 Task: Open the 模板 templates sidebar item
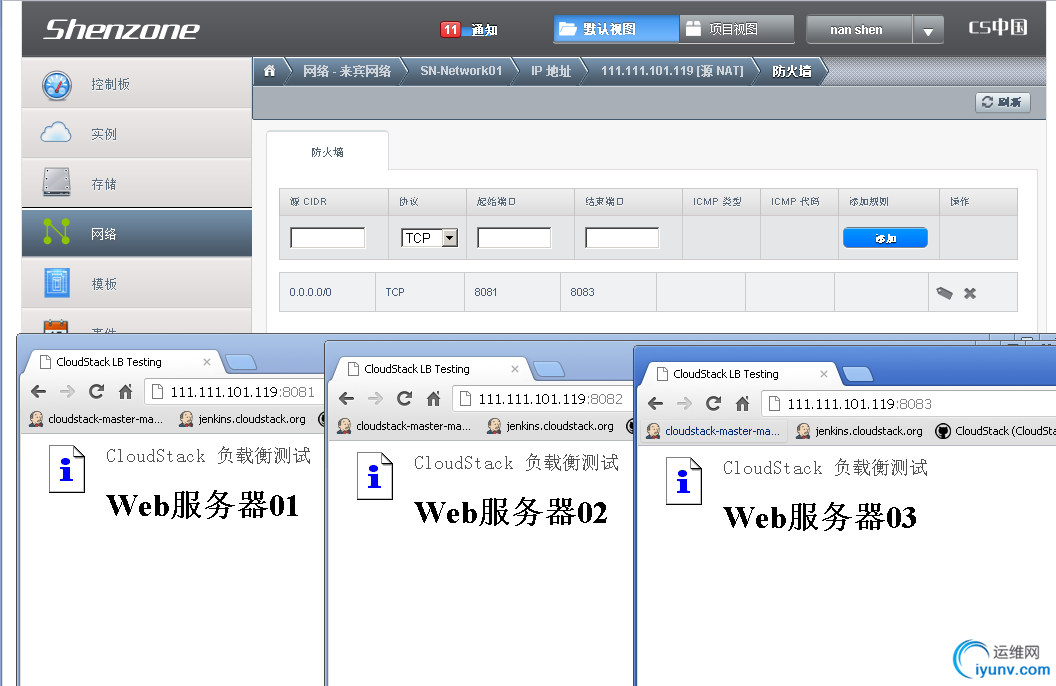click(x=137, y=283)
